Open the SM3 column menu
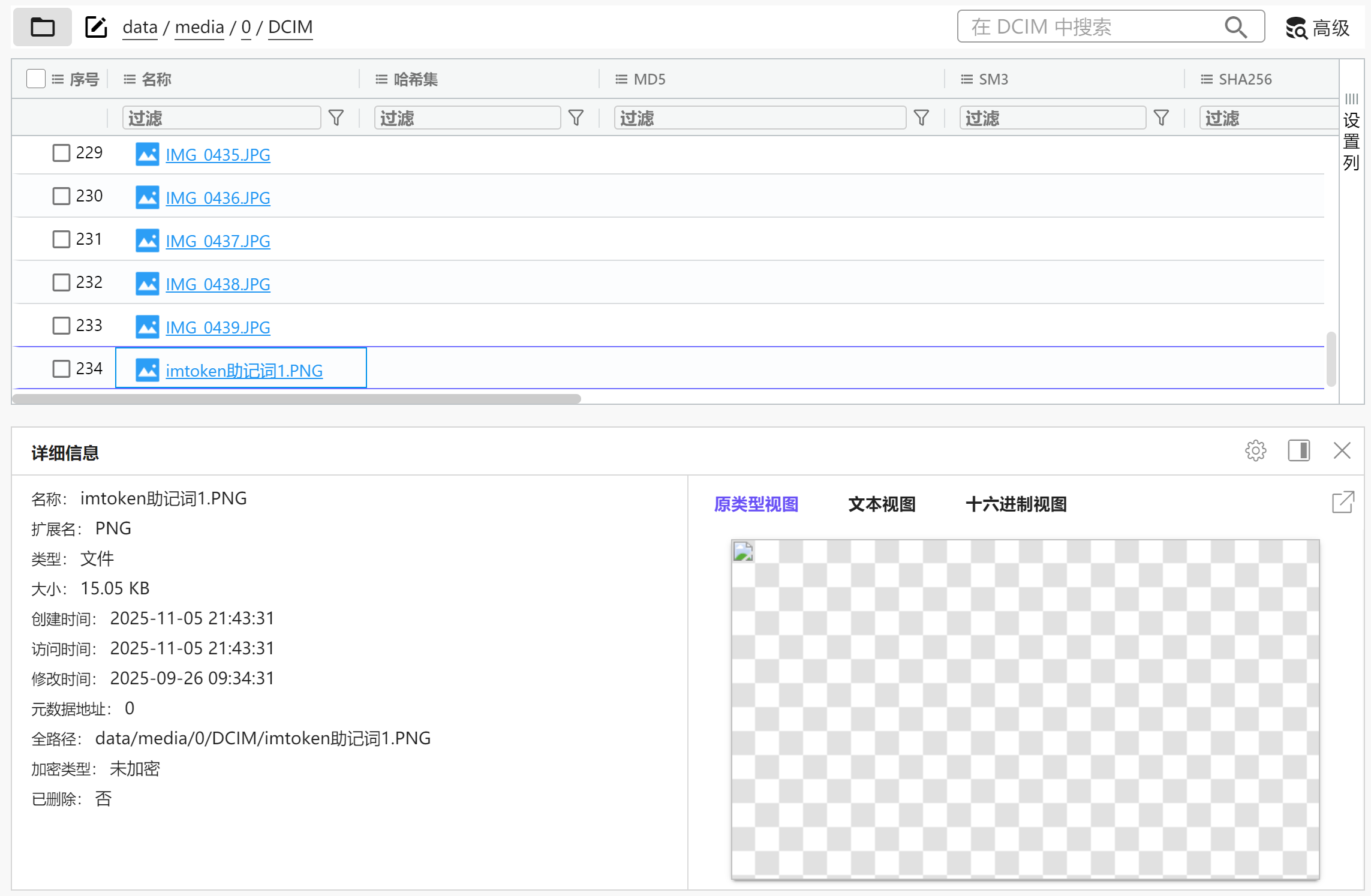Image resolution: width=1371 pixels, height=896 pixels. pyautogui.click(x=967, y=79)
